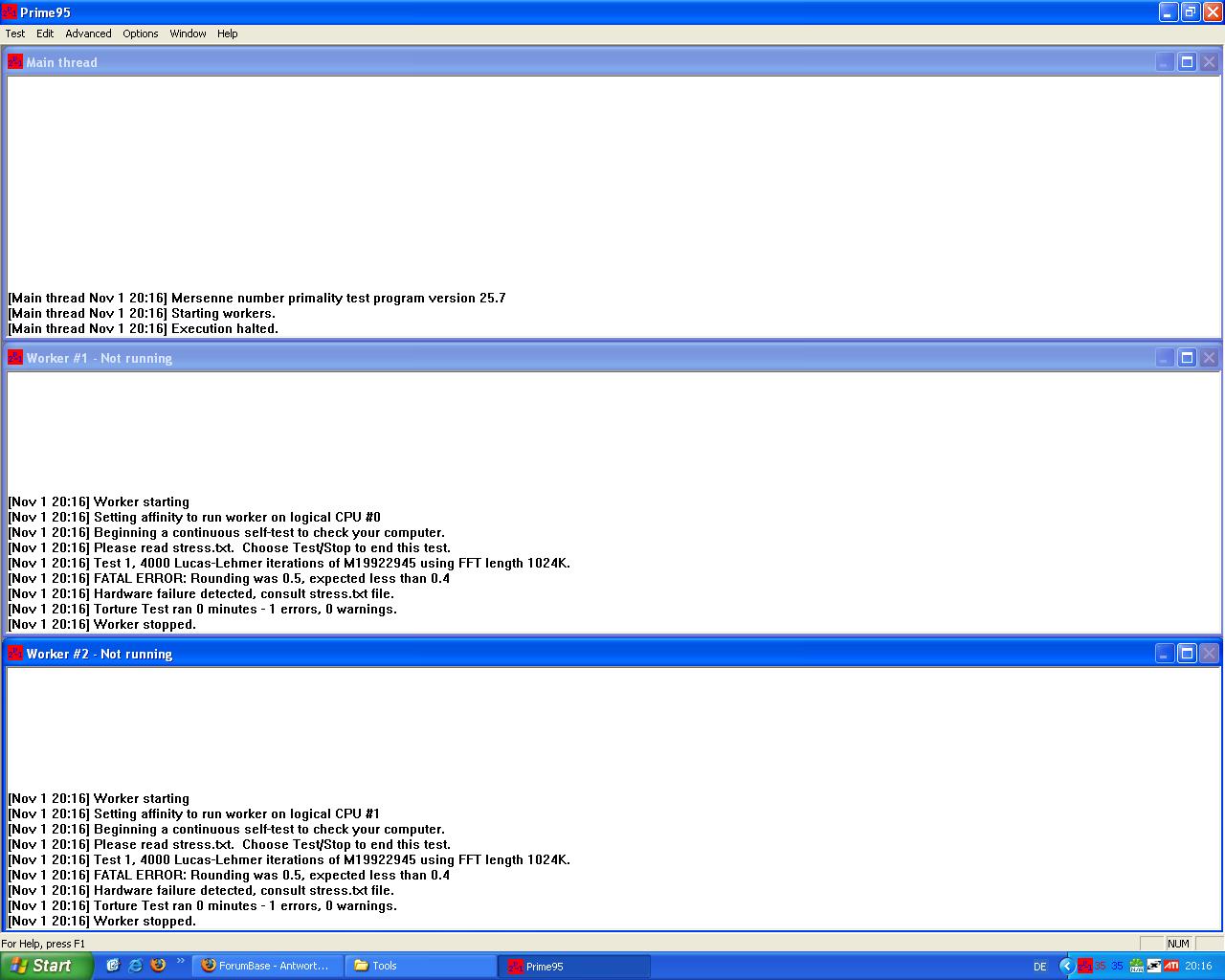Click the "Worker #2 - Not running" title bar

pyautogui.click(x=612, y=654)
